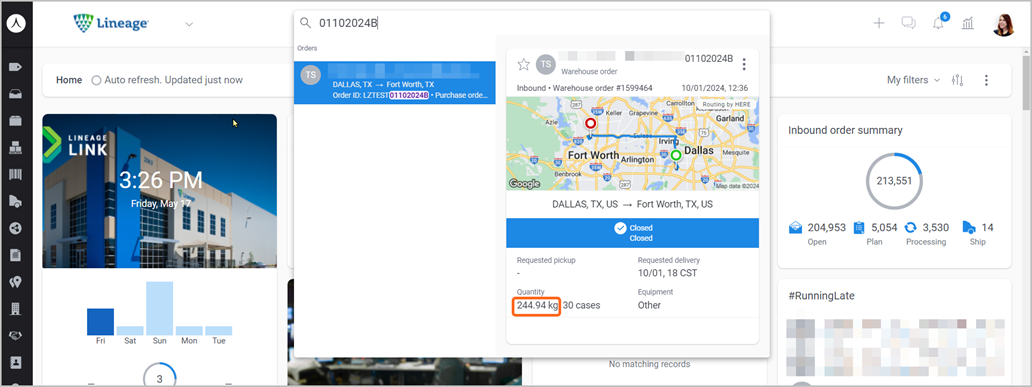Screen dimensions: 1032x387
Task: Select the DALLAS to Fort Worth order result
Action: (x=394, y=83)
